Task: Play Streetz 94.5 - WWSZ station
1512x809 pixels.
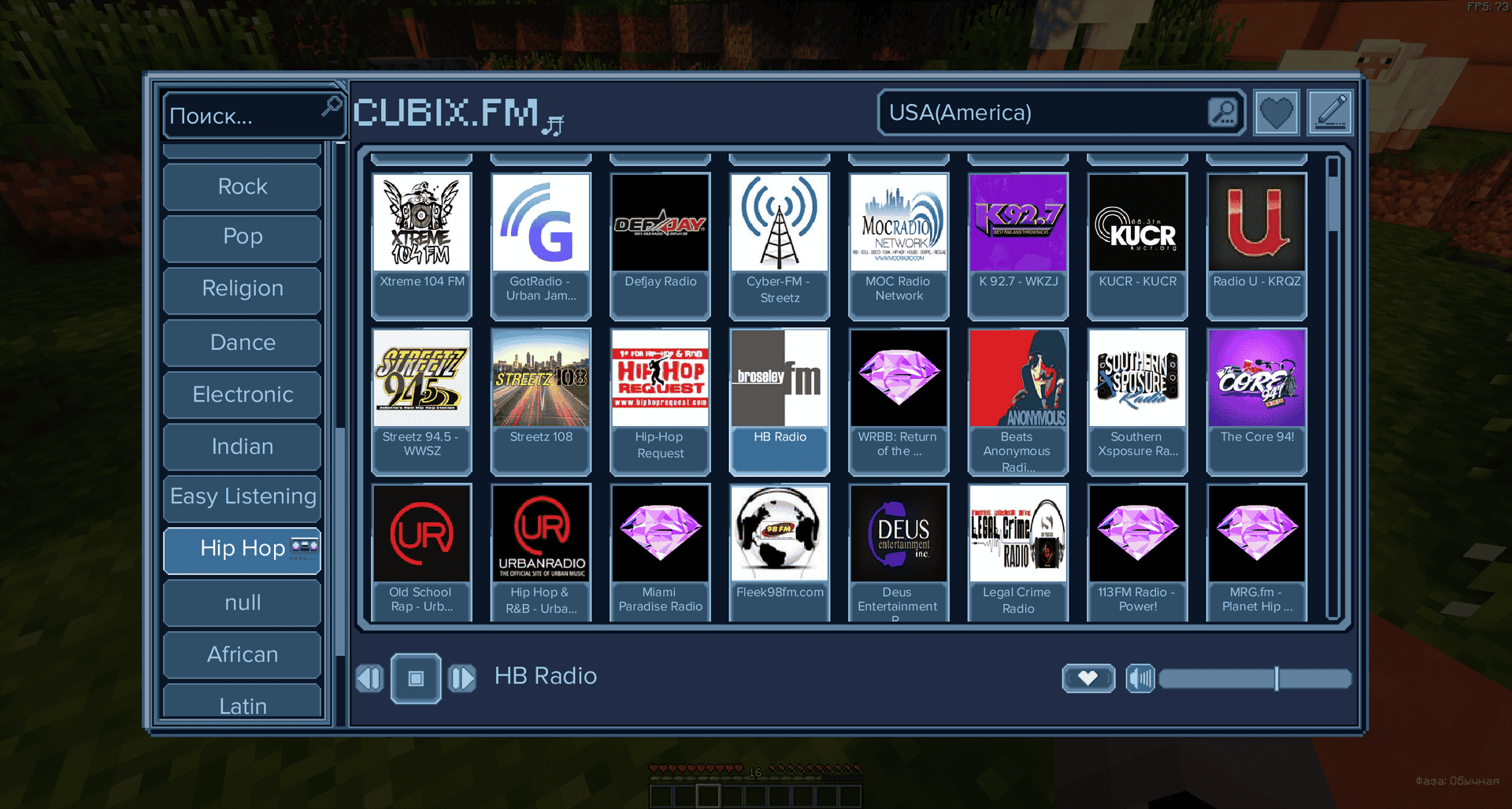Action: [422, 401]
